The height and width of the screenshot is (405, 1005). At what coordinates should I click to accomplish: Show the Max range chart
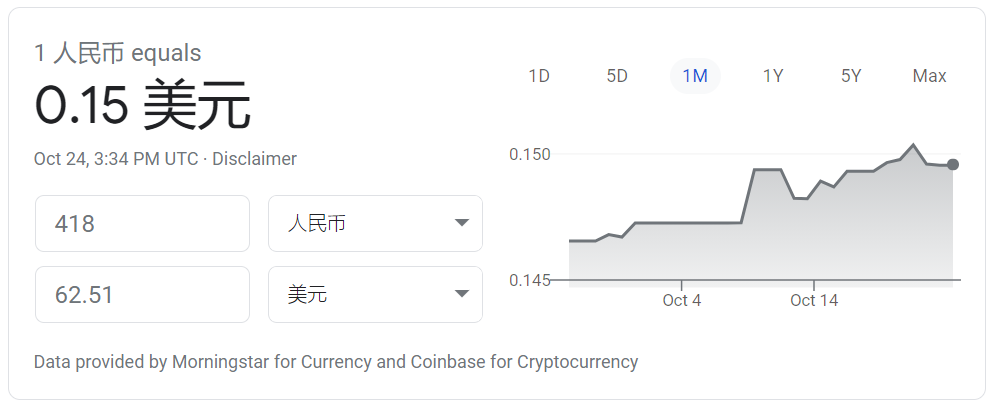[929, 76]
